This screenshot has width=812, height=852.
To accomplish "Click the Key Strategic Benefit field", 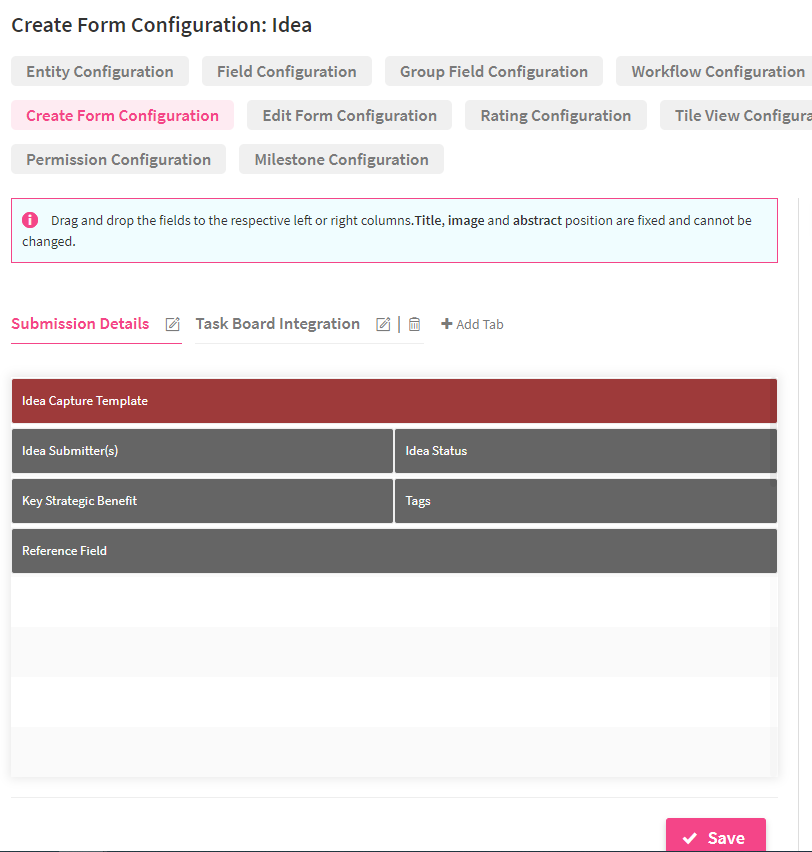I will pos(202,501).
